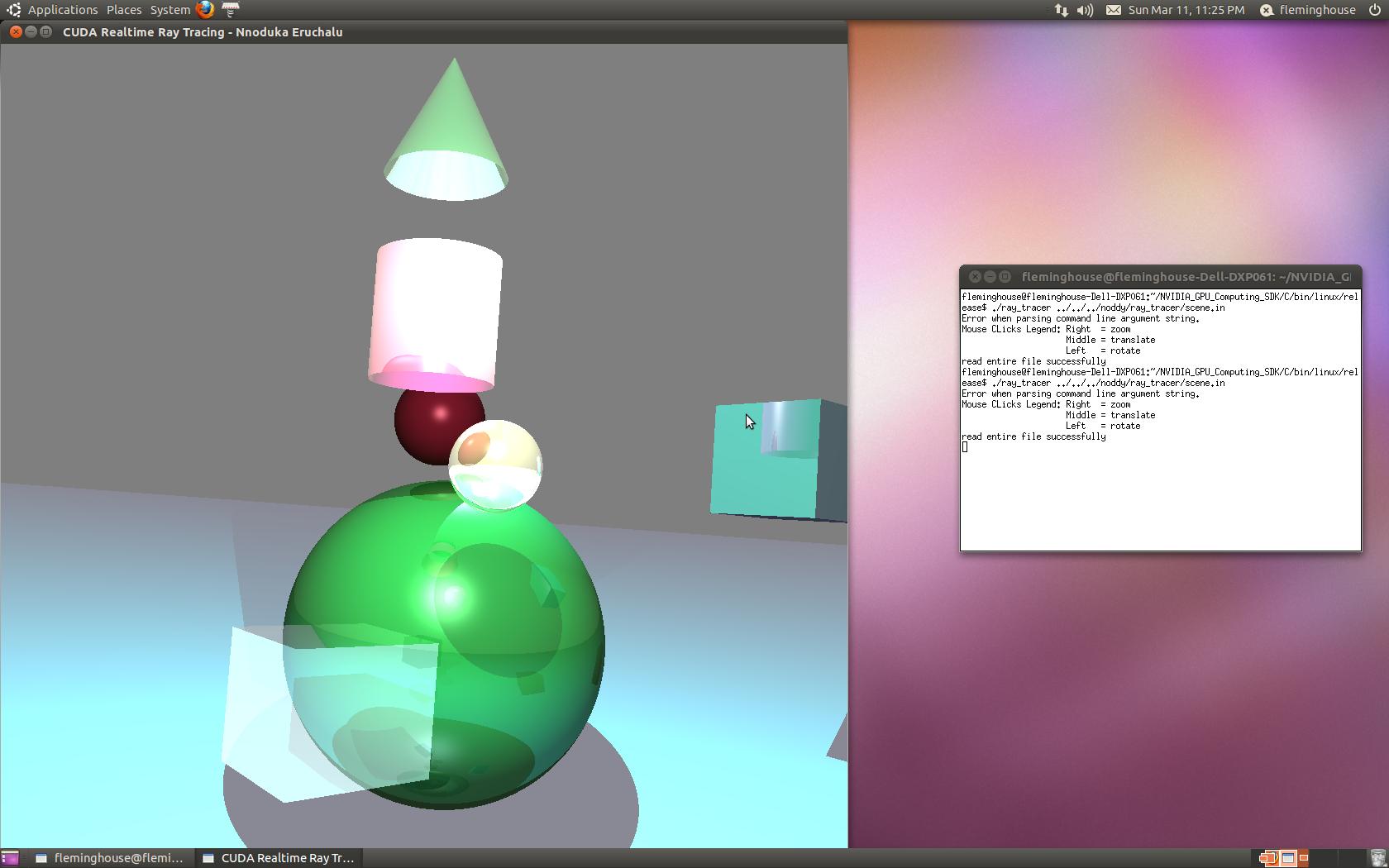Open the System menu
The width and height of the screenshot is (1389, 868).
click(169, 9)
